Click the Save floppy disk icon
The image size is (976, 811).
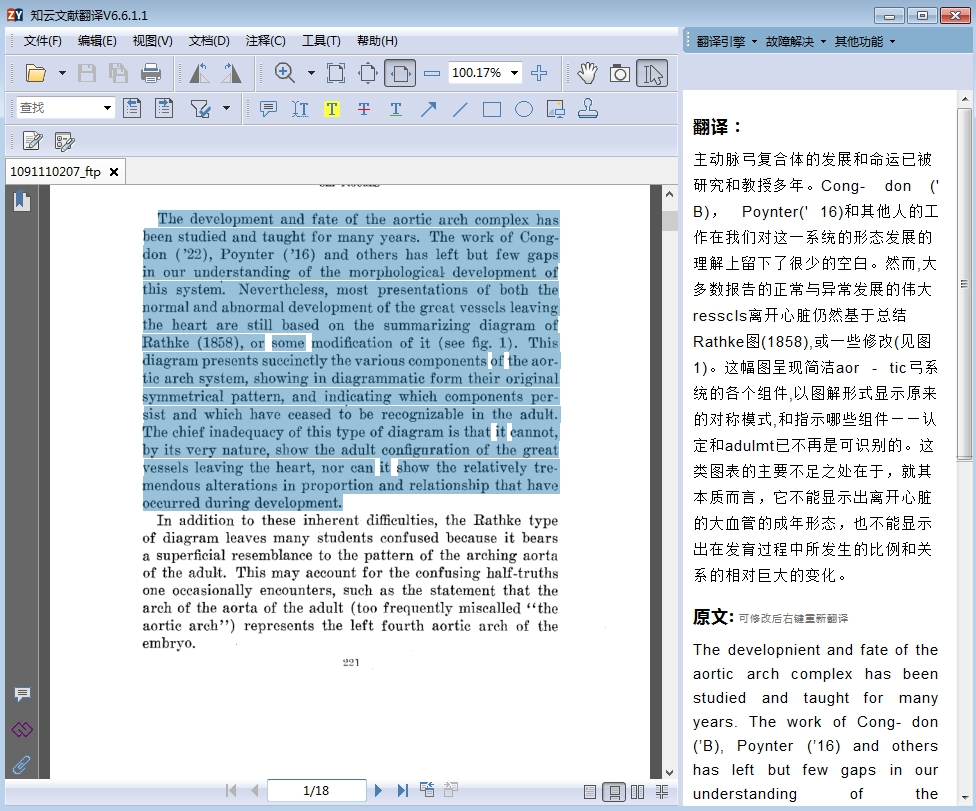click(87, 73)
